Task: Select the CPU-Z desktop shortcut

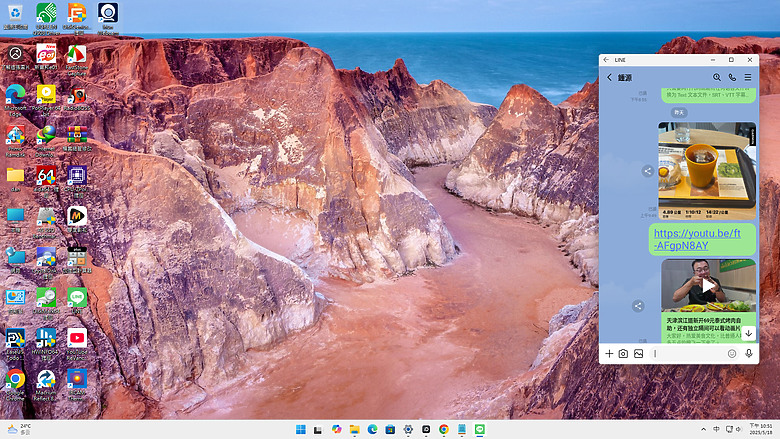Action: click(x=77, y=181)
